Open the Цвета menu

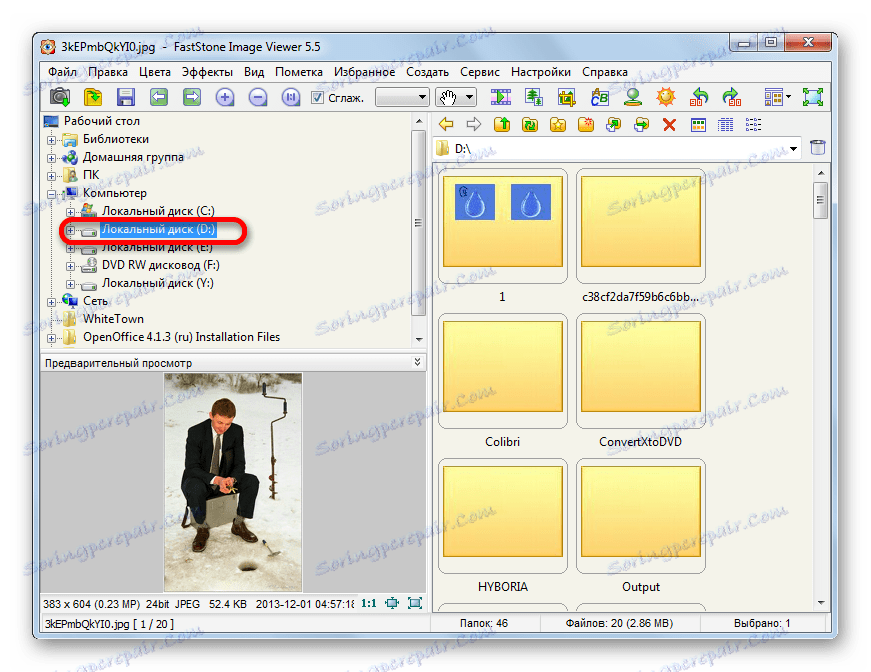(x=155, y=72)
